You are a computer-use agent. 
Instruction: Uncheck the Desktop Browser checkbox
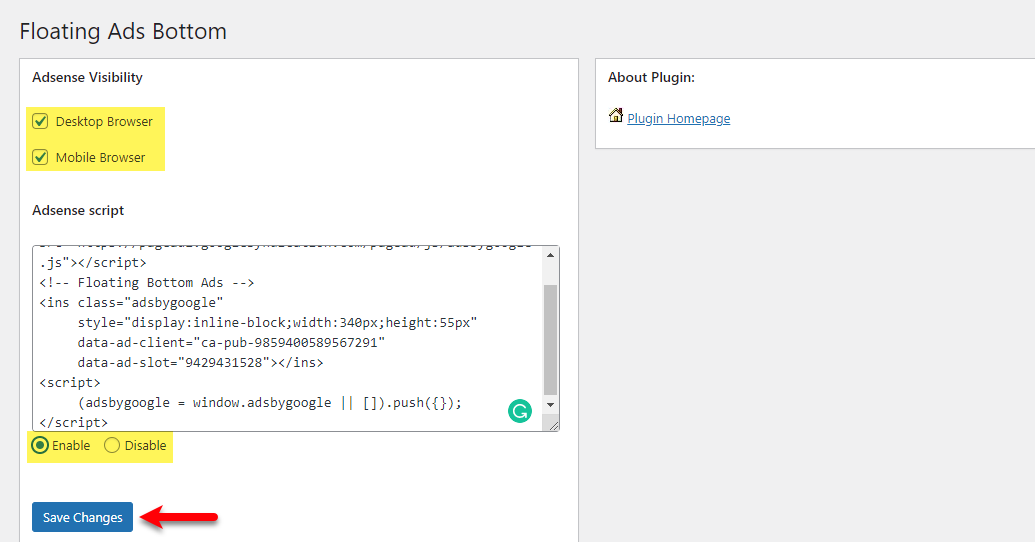pos(40,121)
